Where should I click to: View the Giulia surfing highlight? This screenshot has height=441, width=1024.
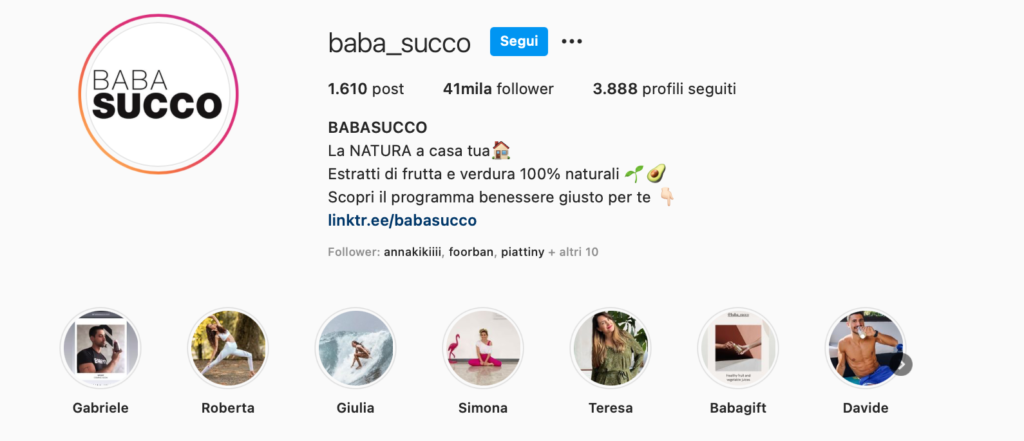click(355, 348)
